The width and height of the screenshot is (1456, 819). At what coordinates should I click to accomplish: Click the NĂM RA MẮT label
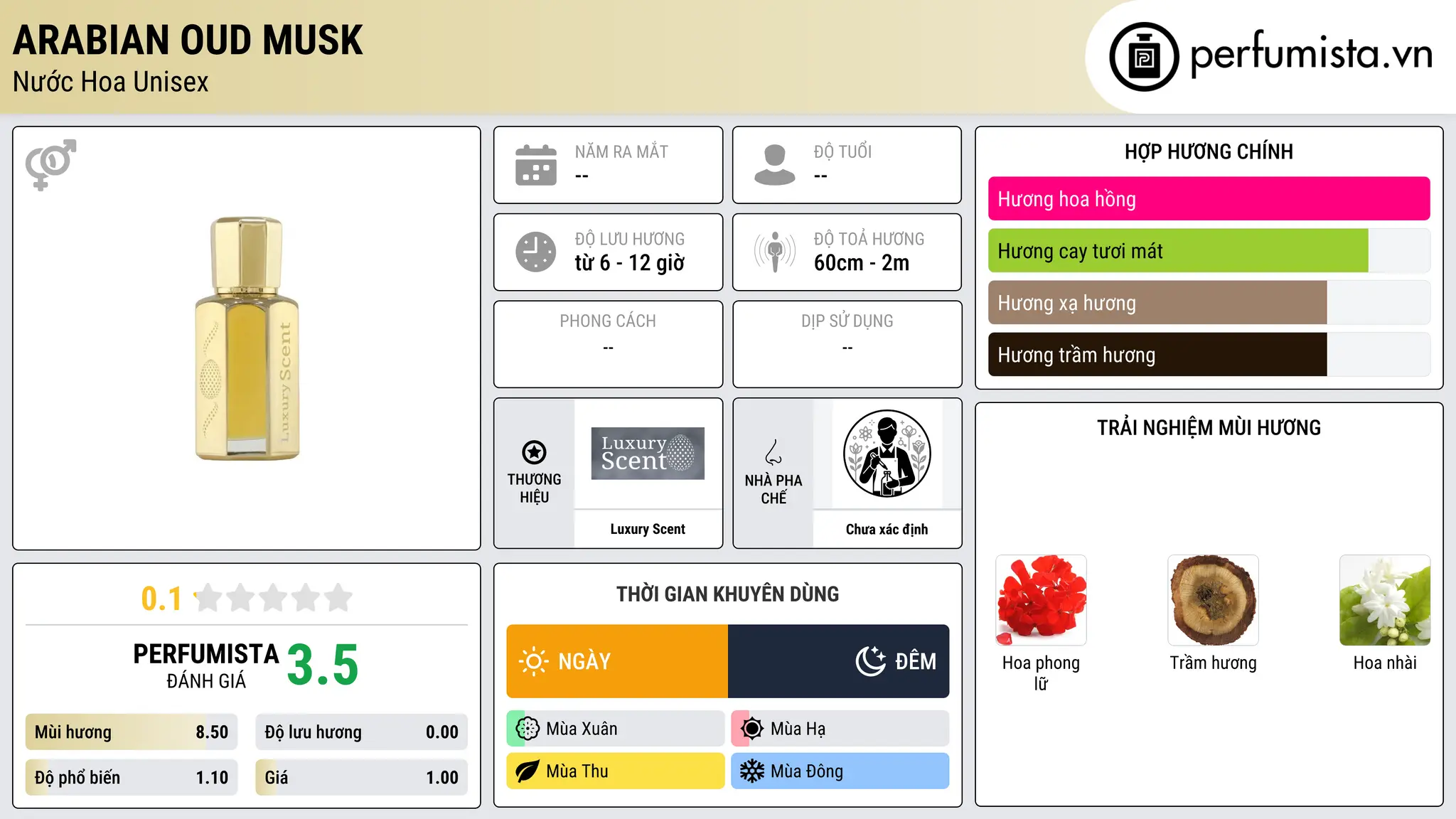click(x=621, y=151)
